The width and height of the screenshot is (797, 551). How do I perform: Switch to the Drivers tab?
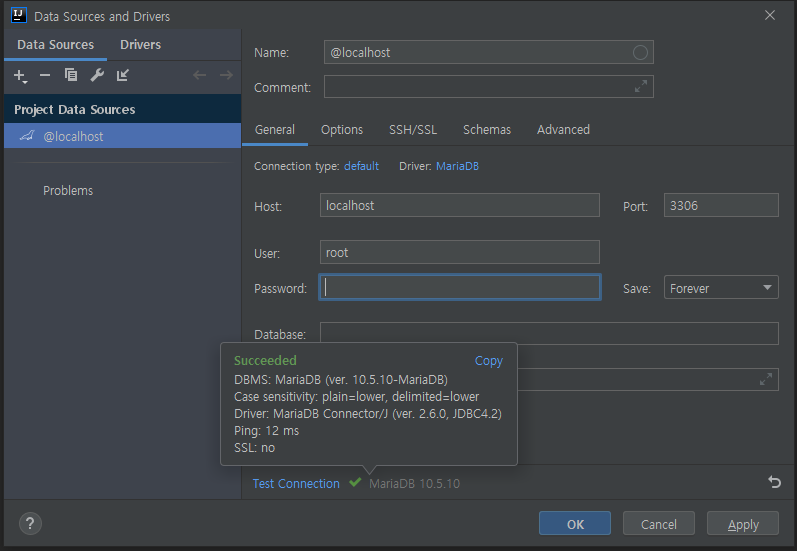pyautogui.click(x=140, y=45)
